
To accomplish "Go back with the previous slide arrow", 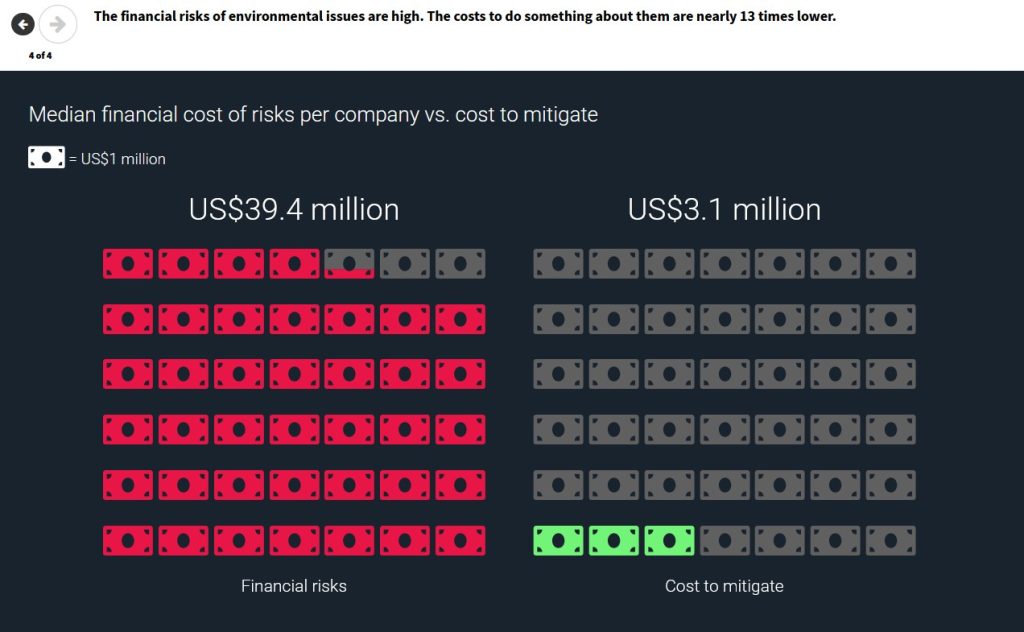I will [x=23, y=25].
